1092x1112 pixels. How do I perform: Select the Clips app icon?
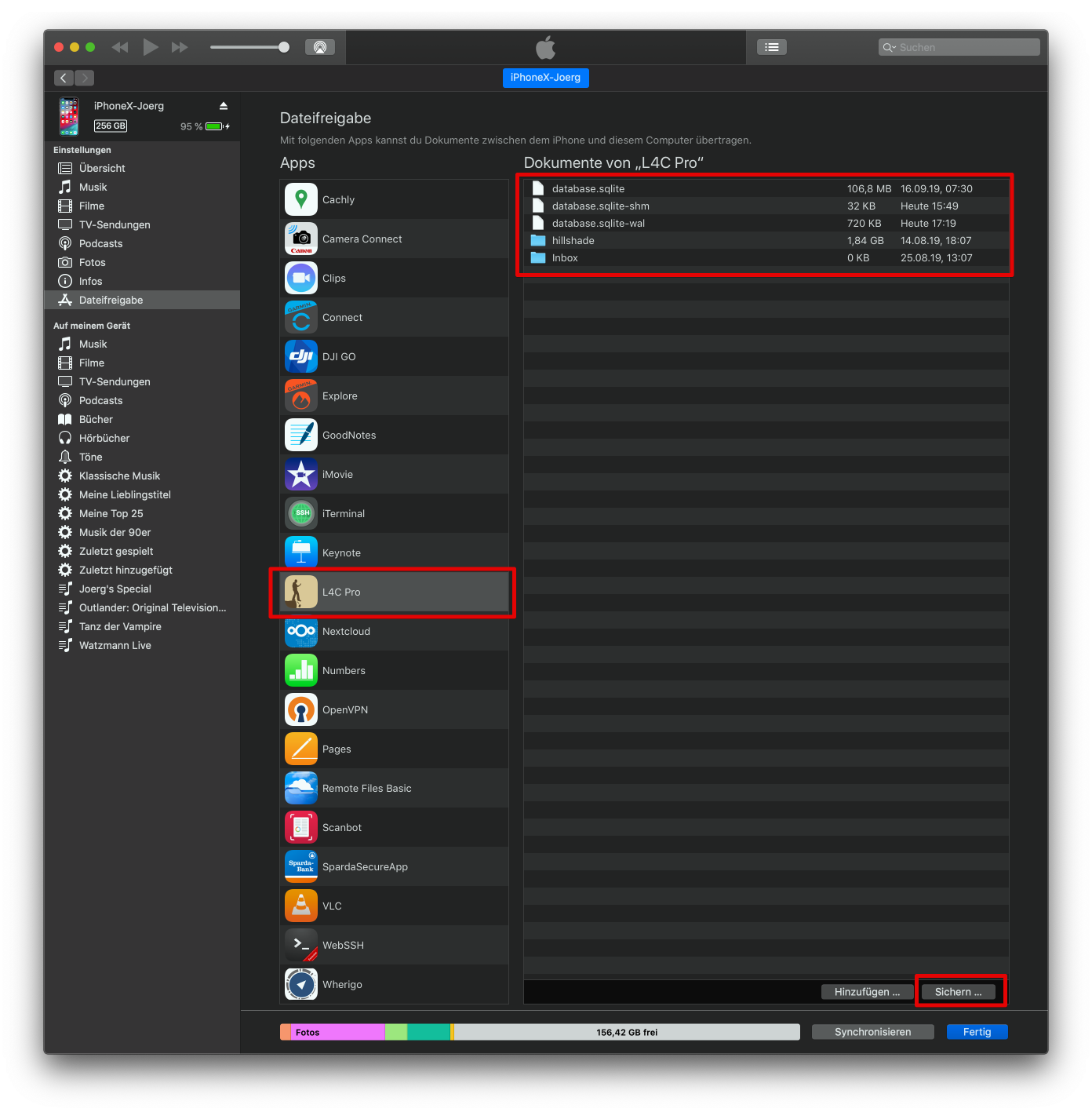tap(301, 278)
